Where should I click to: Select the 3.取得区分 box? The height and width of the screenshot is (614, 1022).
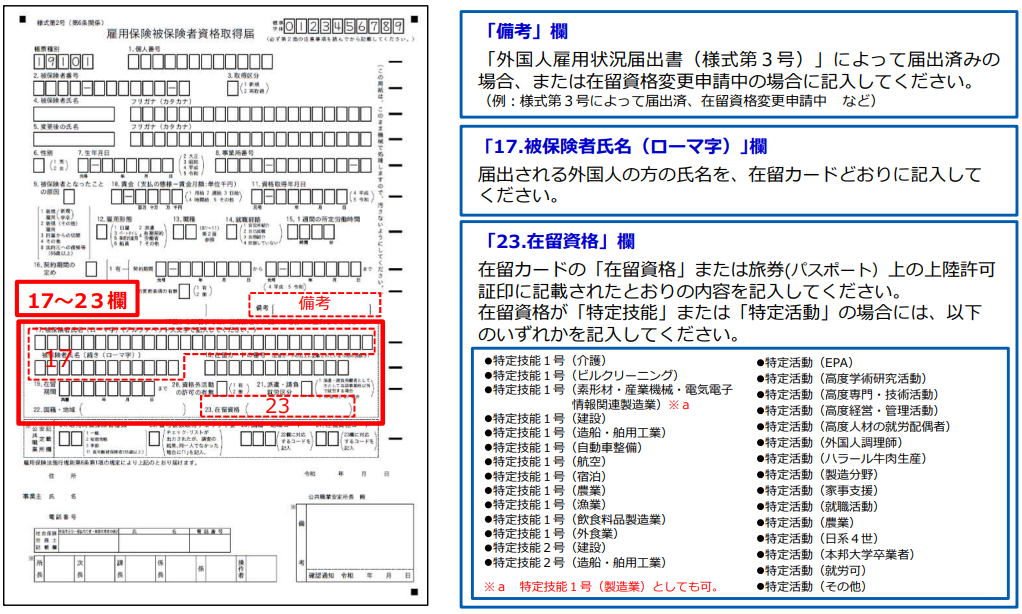point(232,88)
